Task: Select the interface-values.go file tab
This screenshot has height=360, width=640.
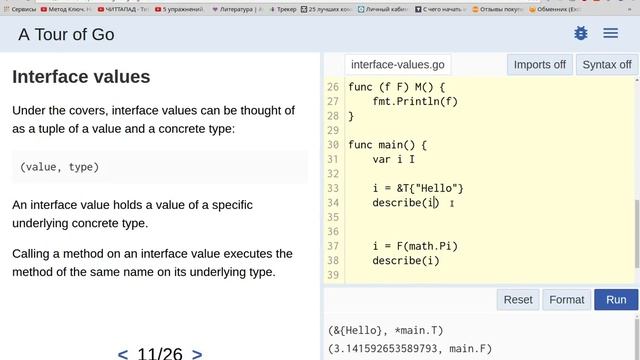Action: [398, 64]
